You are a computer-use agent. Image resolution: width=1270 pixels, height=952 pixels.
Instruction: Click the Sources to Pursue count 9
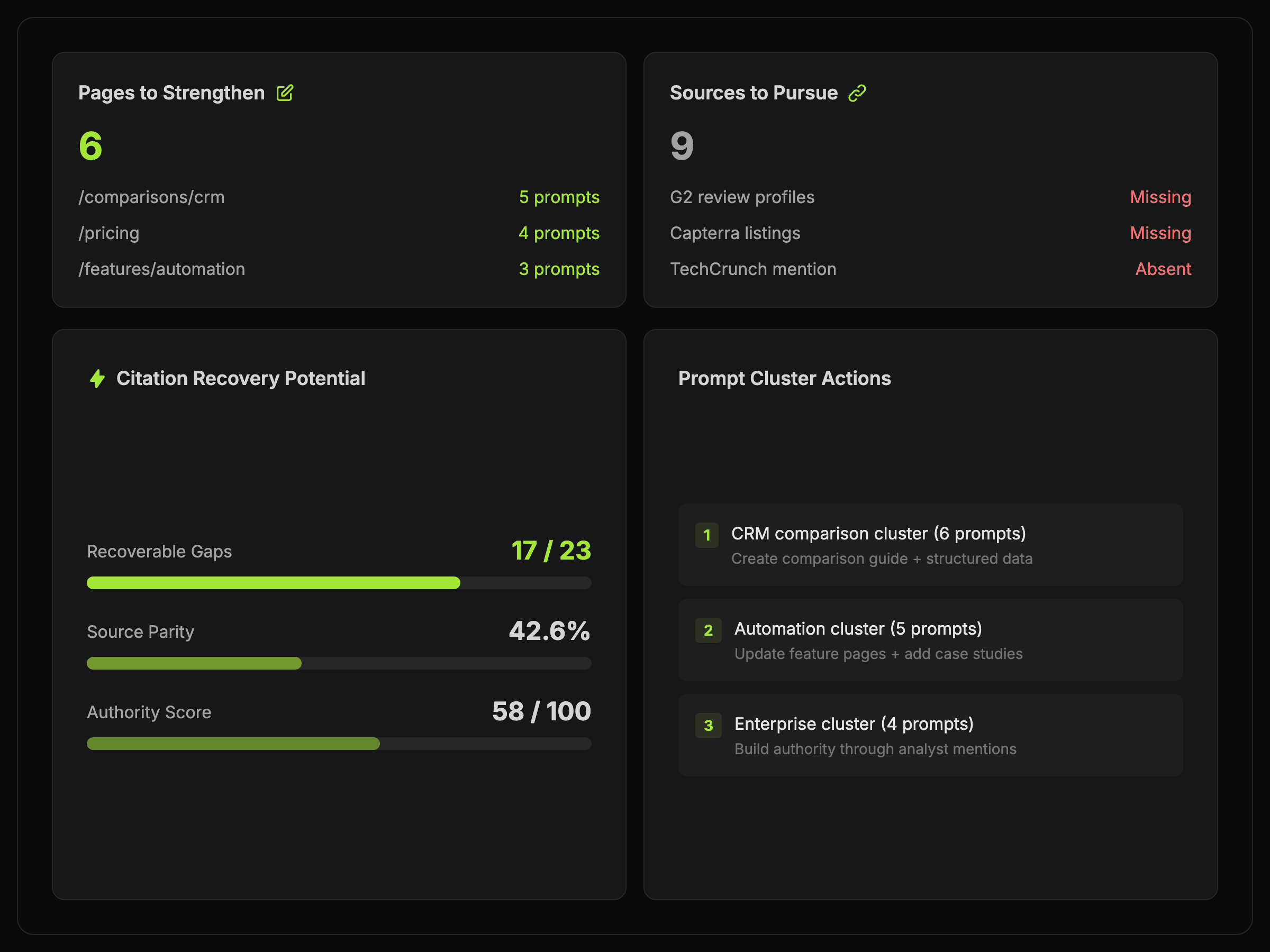[682, 146]
